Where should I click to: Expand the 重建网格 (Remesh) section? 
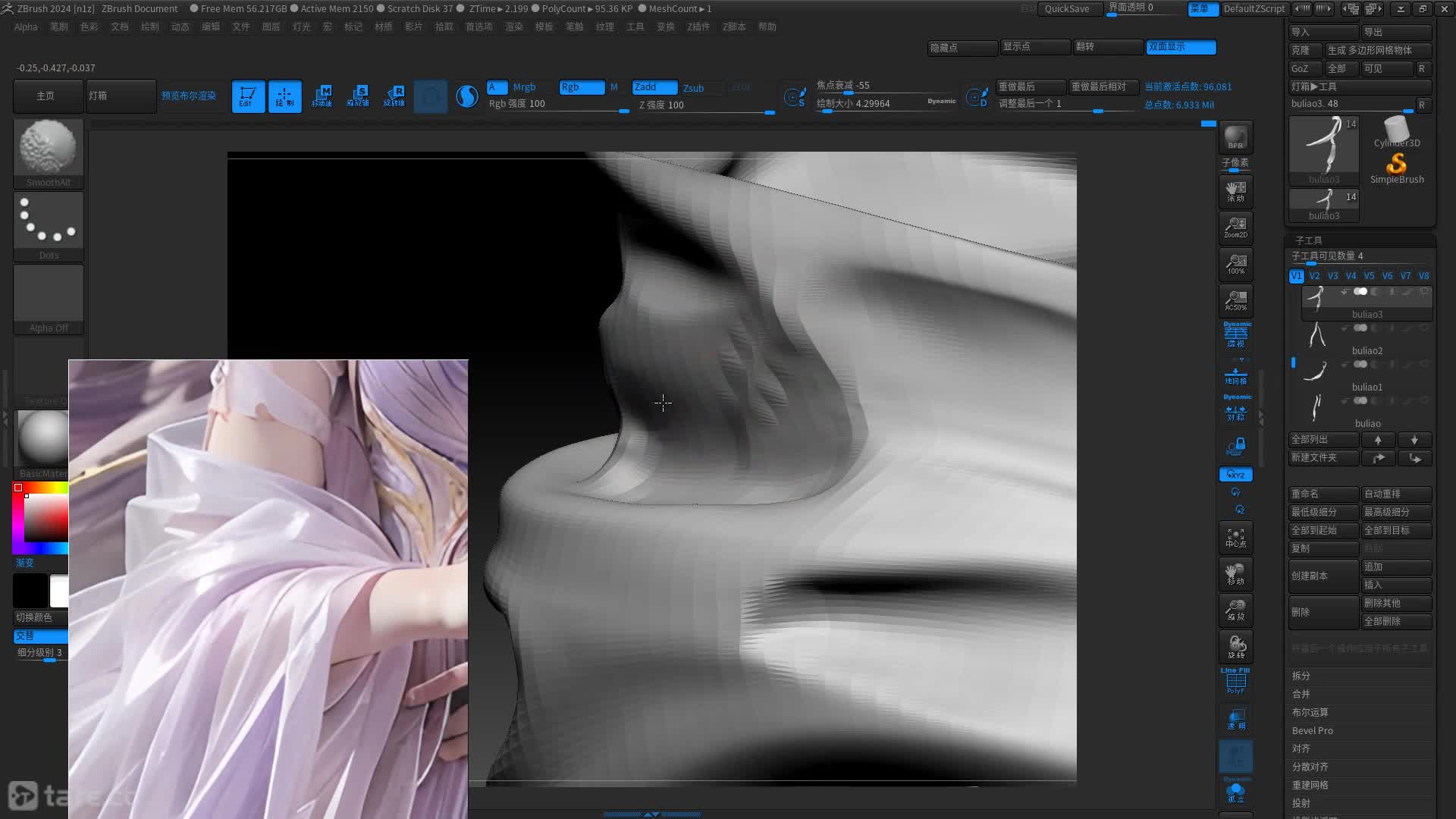pos(1310,785)
